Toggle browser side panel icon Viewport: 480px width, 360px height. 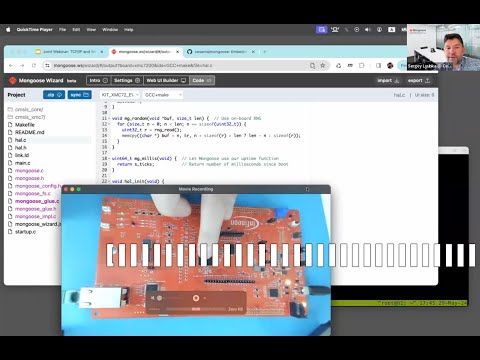pos(378,65)
